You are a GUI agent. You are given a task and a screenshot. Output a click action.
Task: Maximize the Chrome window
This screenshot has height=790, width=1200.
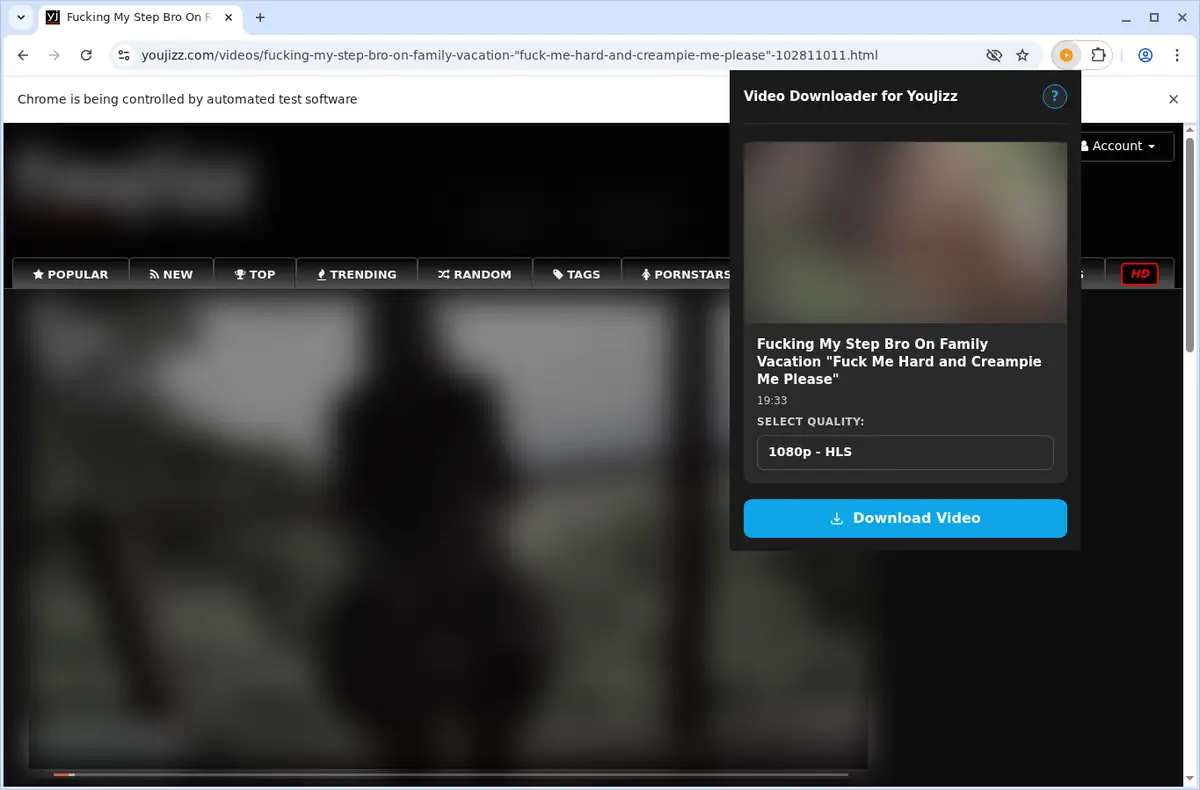point(1154,17)
